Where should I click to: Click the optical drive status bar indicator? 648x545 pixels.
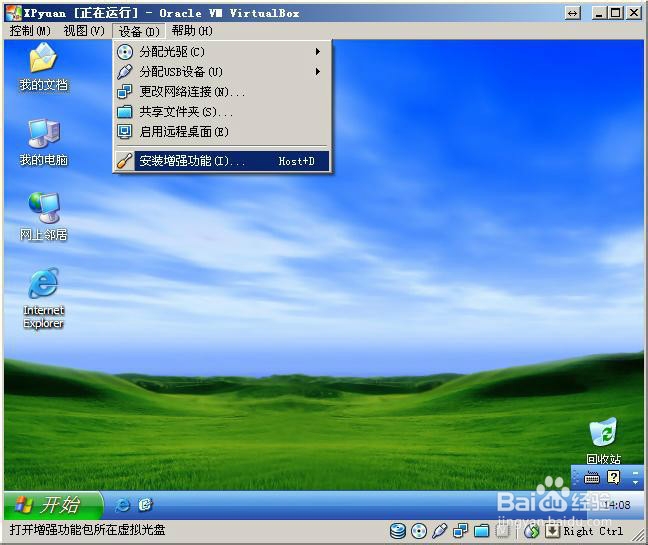coord(419,531)
